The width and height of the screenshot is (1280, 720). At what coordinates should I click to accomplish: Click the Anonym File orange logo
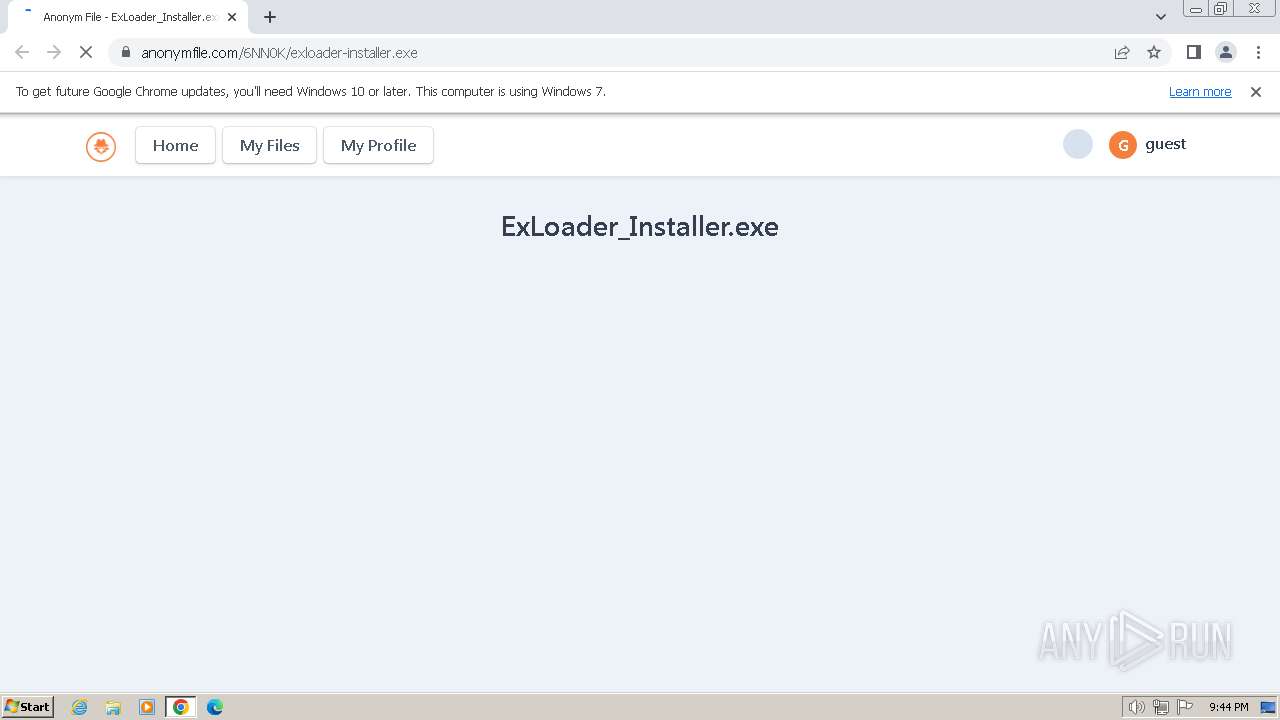101,147
